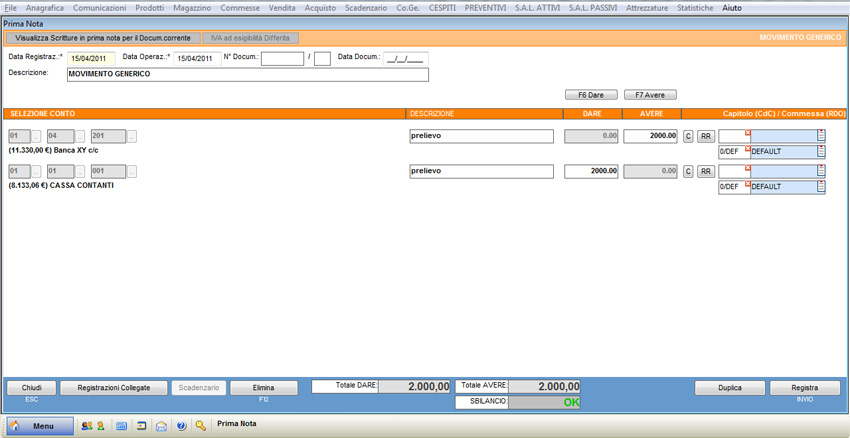Screen dimensions: 850x438
Task: Open the list icon beside the first row's Capitolo field
Action: [x=821, y=136]
